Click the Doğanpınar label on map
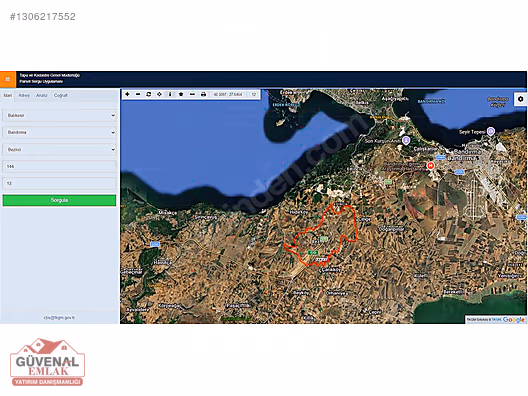The width and height of the screenshot is (528, 396). tap(391, 229)
